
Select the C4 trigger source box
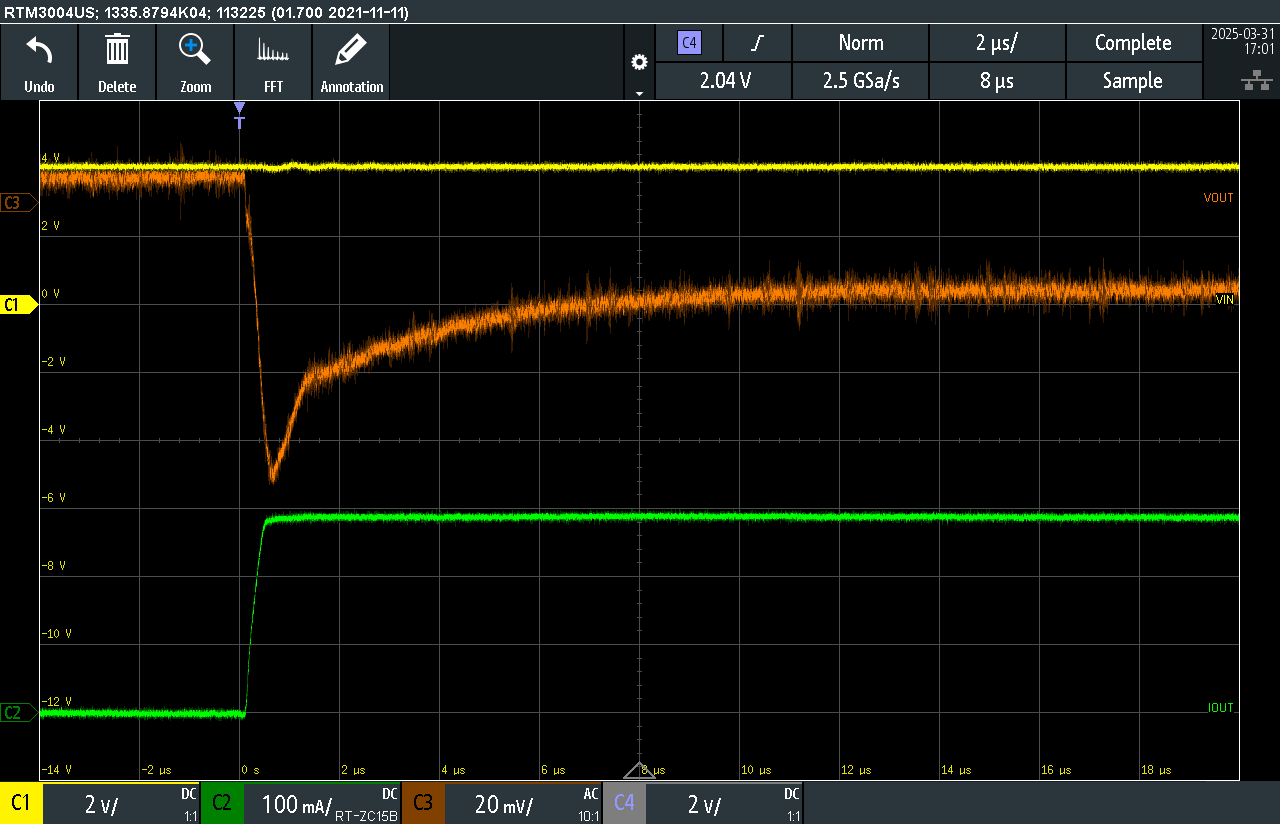688,43
